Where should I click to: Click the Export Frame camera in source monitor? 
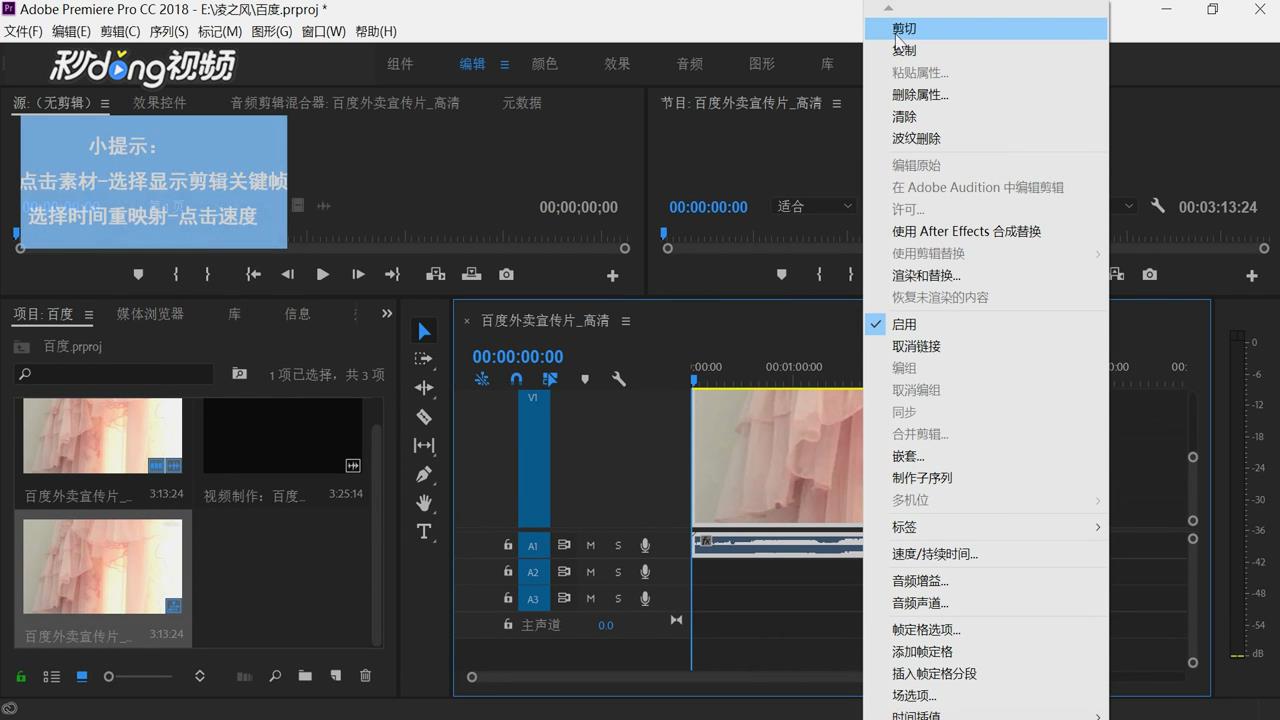(x=507, y=274)
